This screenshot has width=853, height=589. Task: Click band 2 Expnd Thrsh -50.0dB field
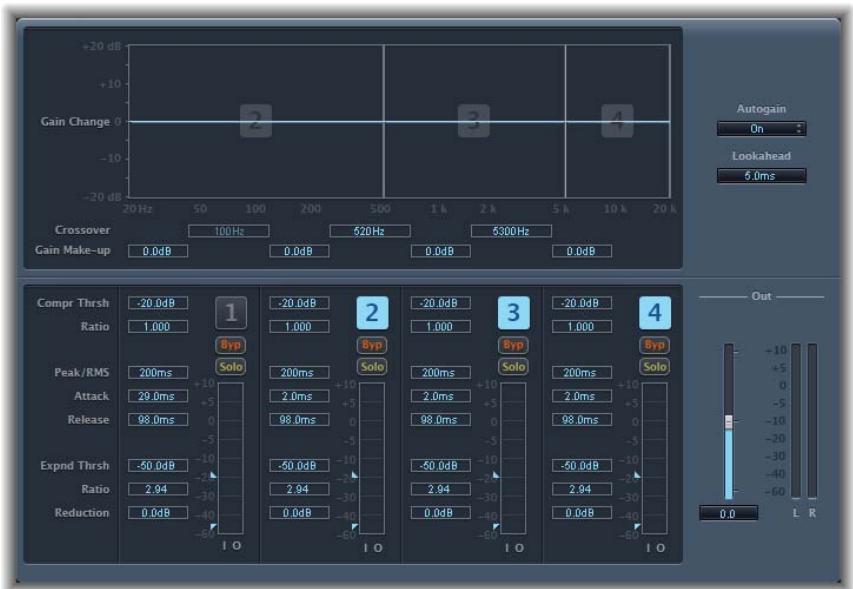[x=299, y=466]
